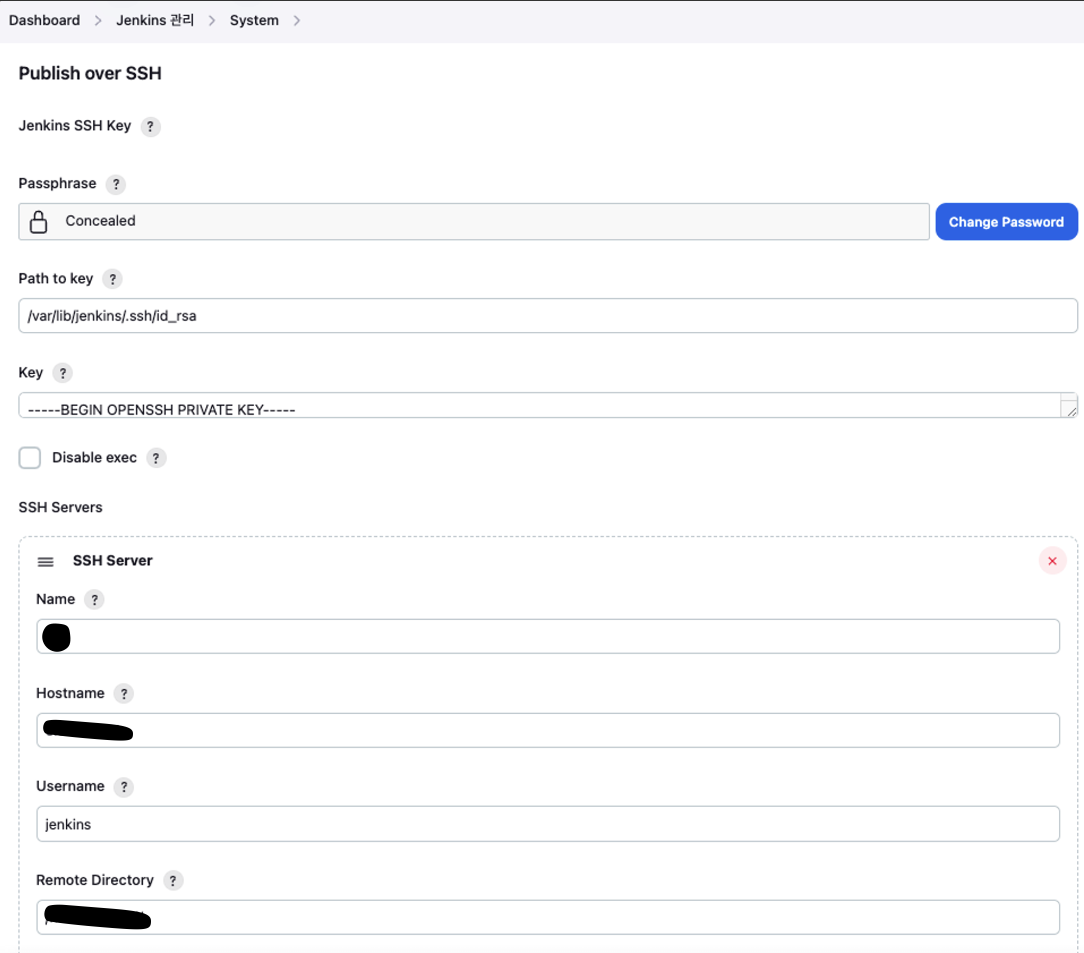Delete the SSH Server with red X

point(1052,561)
